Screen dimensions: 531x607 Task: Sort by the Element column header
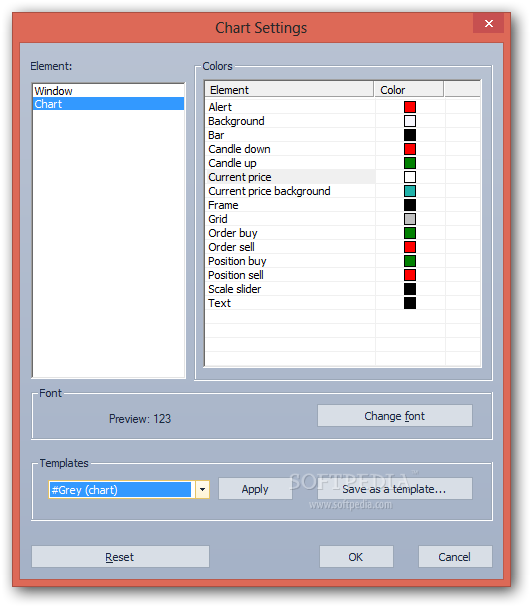(289, 89)
